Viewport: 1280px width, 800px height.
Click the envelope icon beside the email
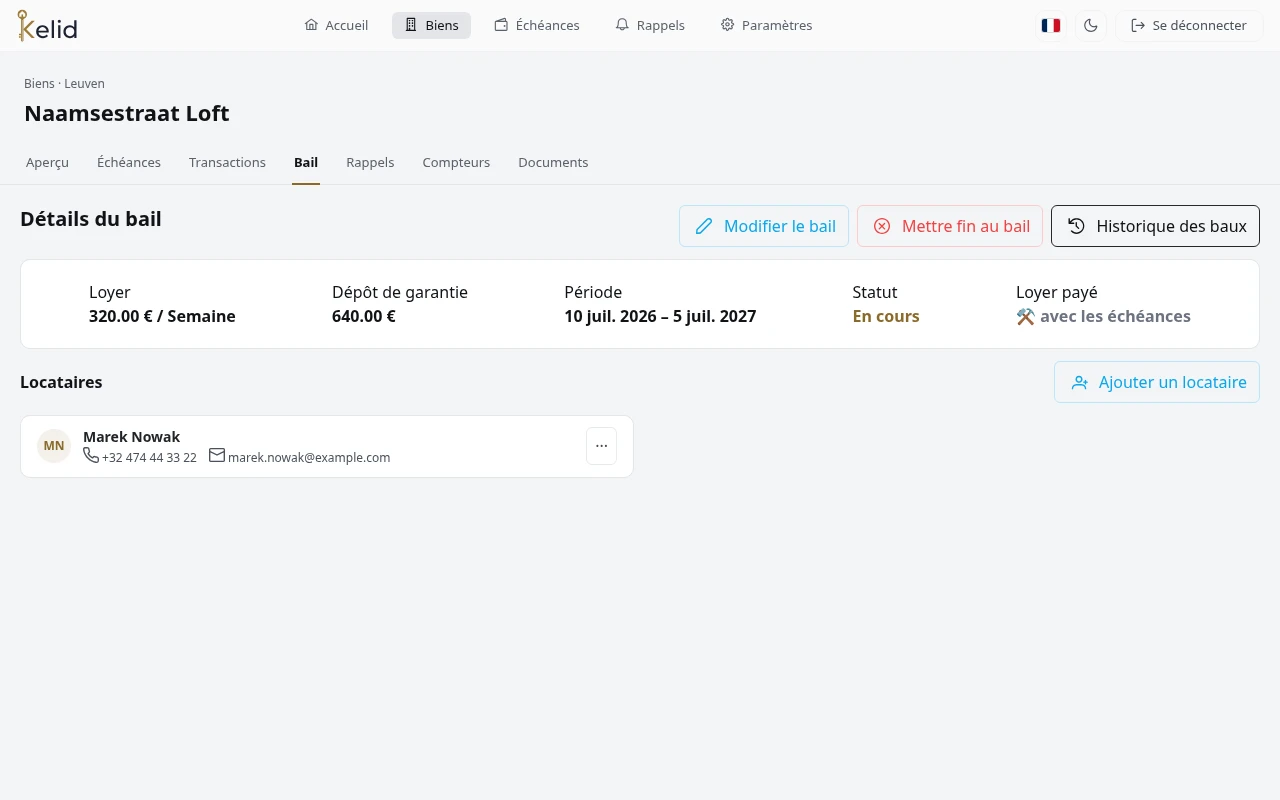click(217, 456)
